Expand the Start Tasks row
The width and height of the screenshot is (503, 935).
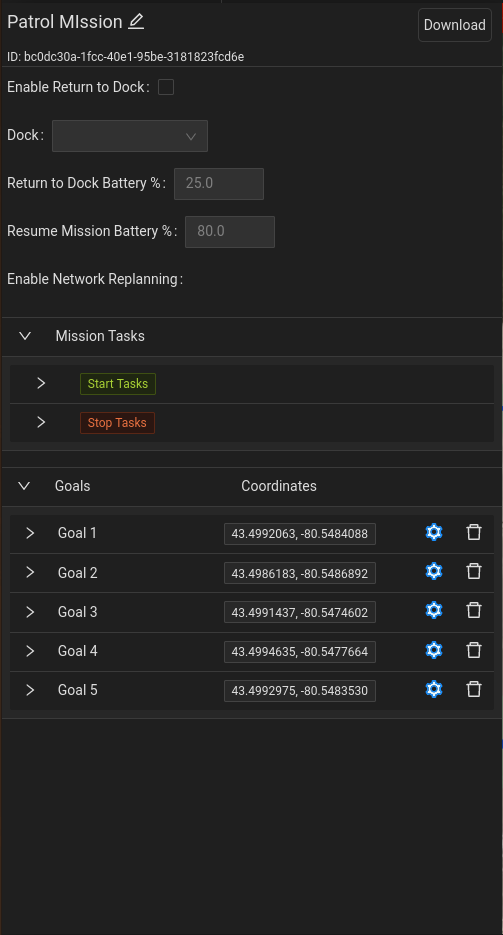click(x=41, y=383)
